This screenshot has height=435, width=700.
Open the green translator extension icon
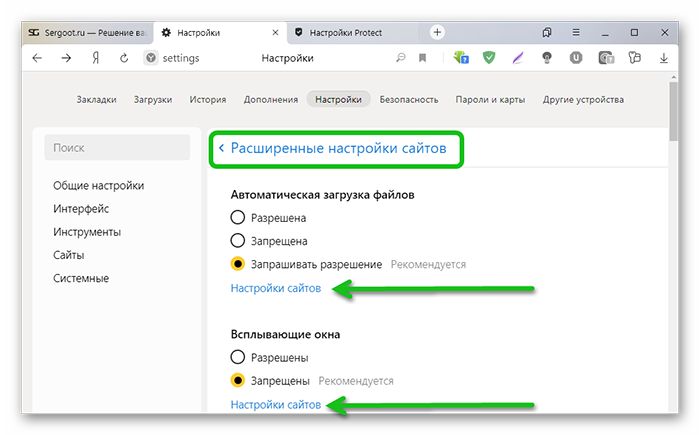(x=461, y=58)
